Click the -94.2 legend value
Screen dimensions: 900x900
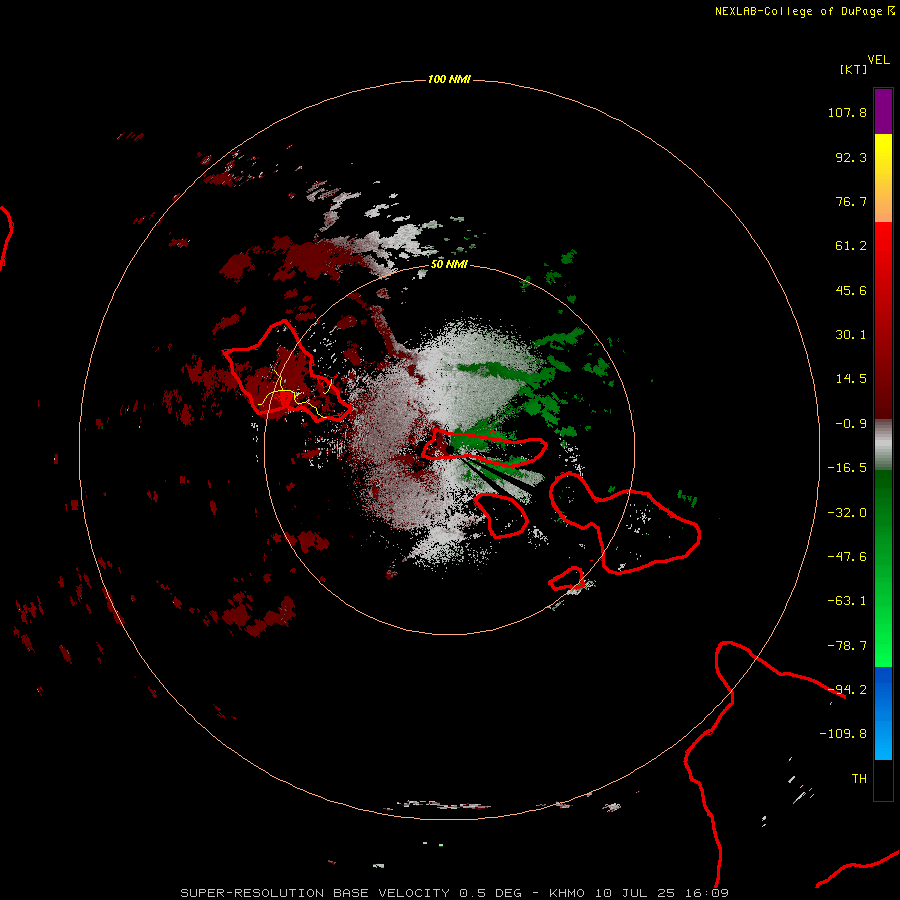(847, 690)
